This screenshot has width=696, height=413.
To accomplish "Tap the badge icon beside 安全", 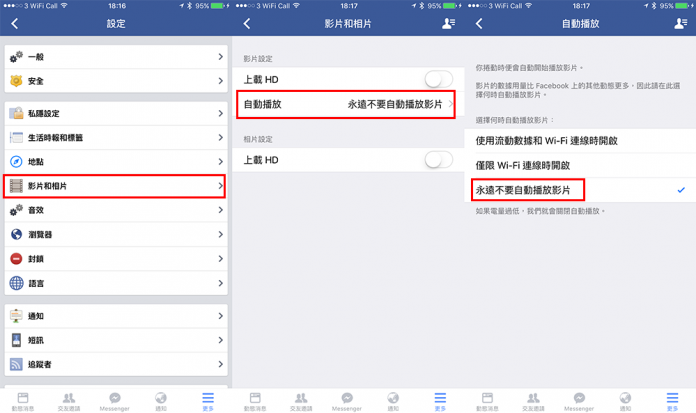I will tap(16, 81).
